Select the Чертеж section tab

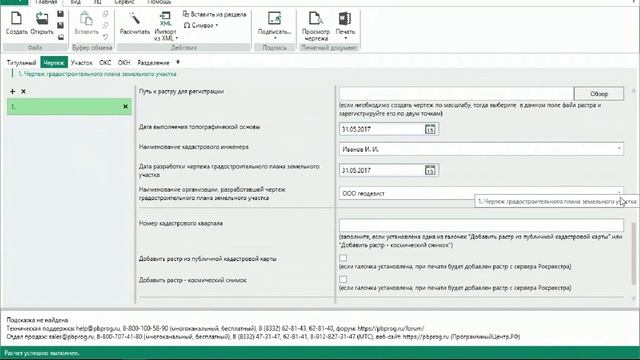coord(54,62)
